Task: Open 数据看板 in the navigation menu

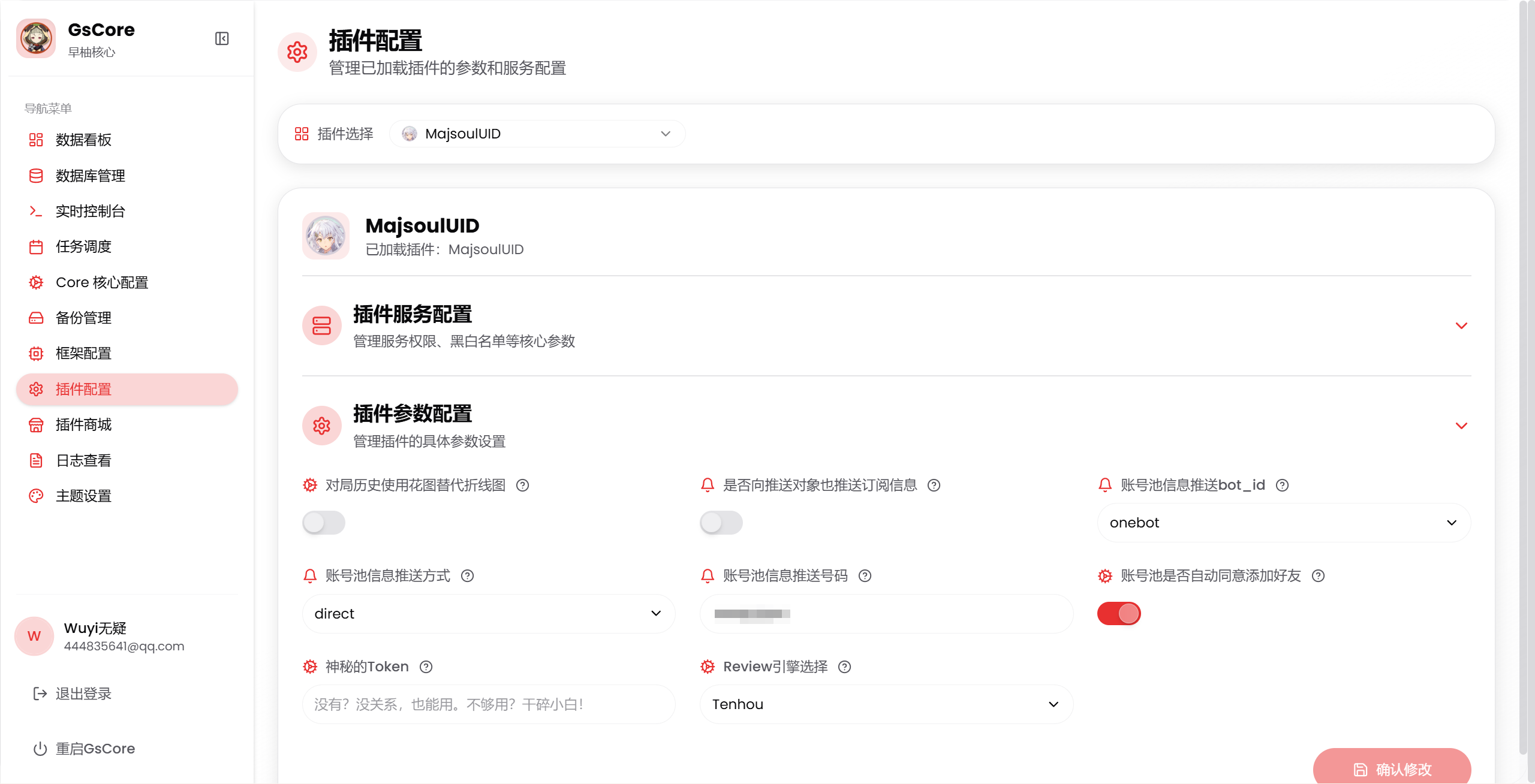Action: click(83, 140)
